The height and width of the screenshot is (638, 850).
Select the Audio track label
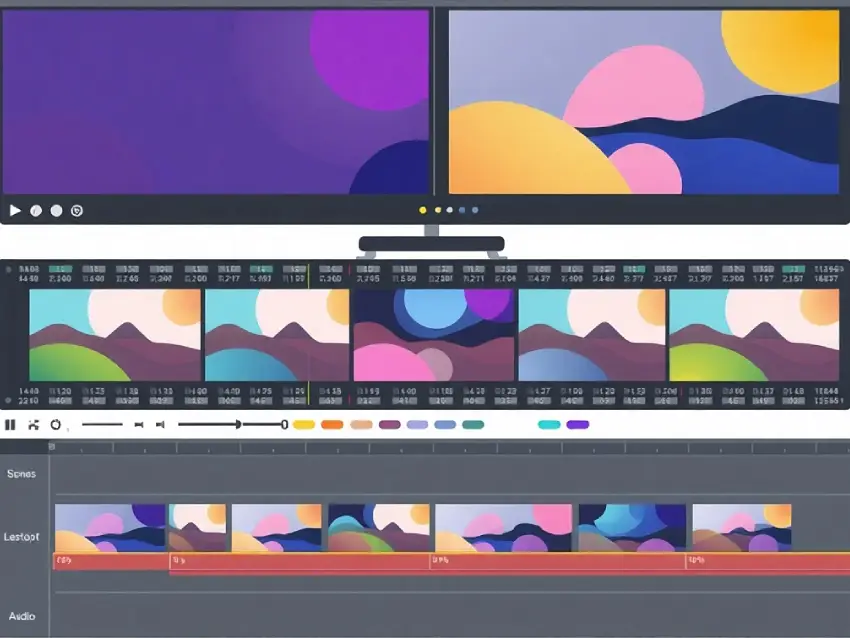tap(22, 616)
